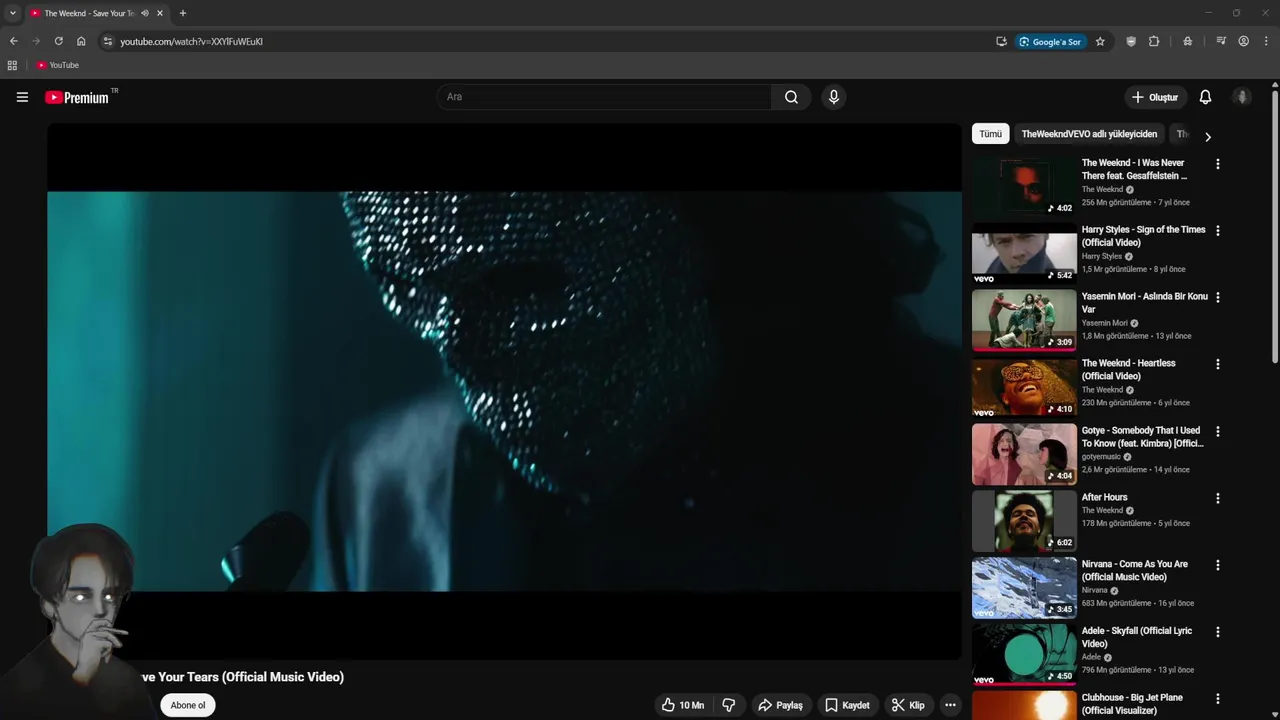Subscribe with the Abone ol button

[187, 705]
